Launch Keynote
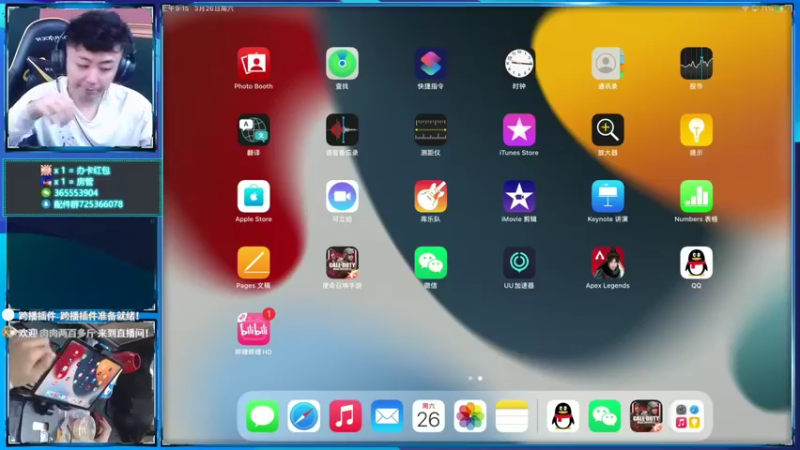800x450 pixels. click(608, 196)
